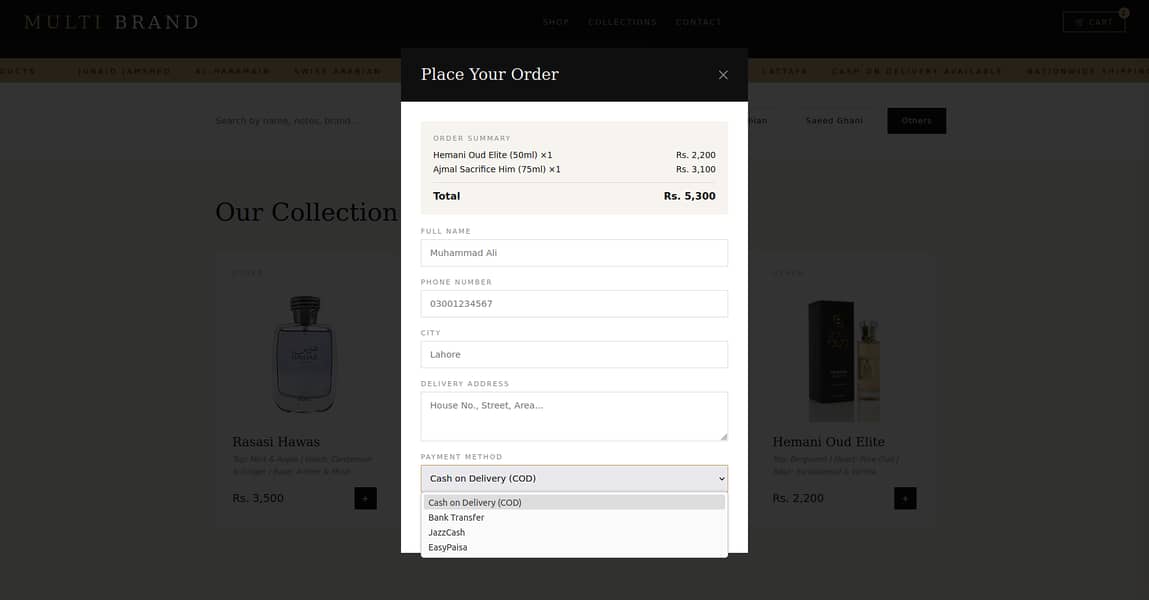Add Hemani Oud Elite to cart
Viewport: 1149px width, 600px height.
pos(905,498)
